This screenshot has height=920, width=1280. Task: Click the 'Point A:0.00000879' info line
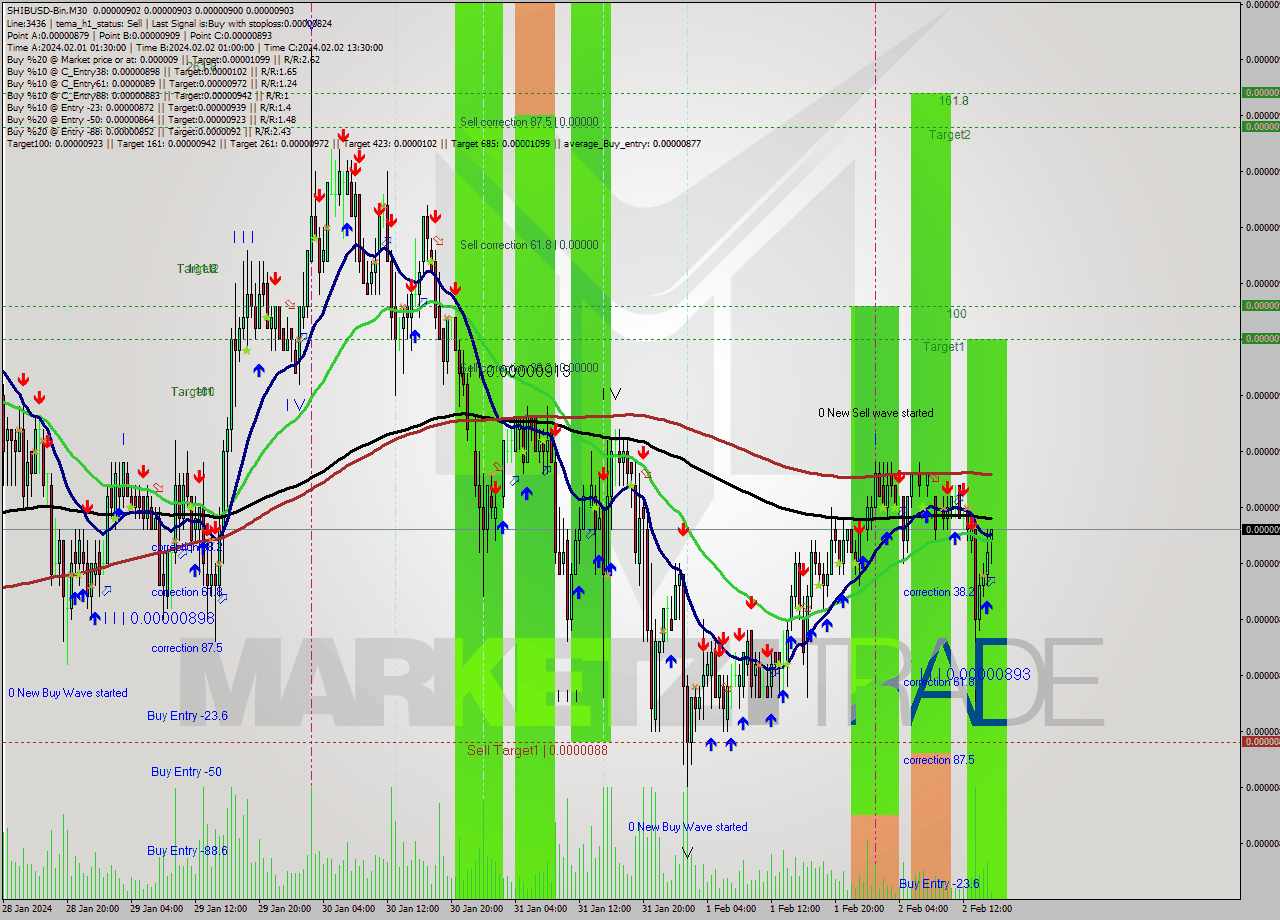(x=139, y=35)
